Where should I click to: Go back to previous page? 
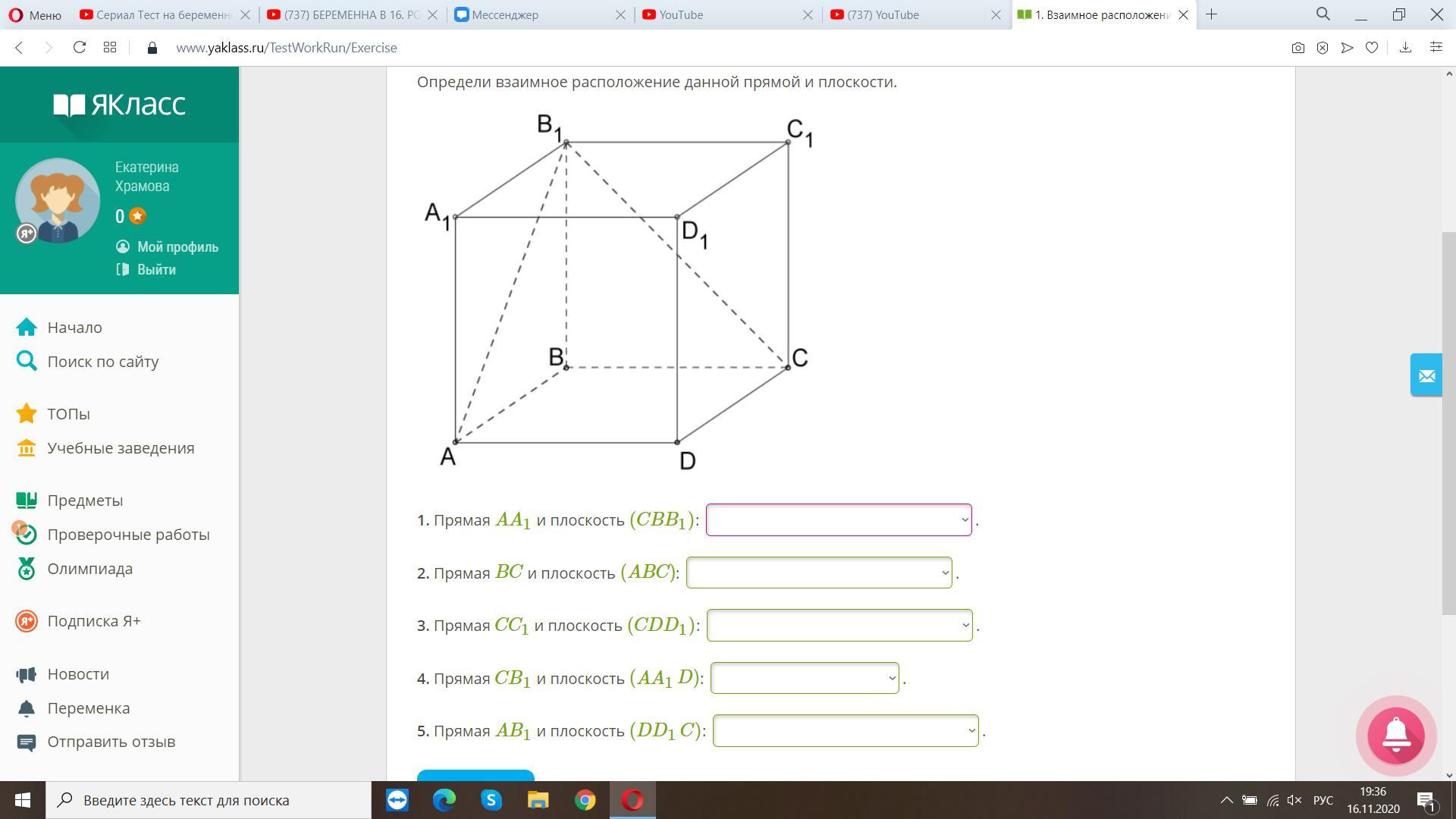[x=20, y=48]
